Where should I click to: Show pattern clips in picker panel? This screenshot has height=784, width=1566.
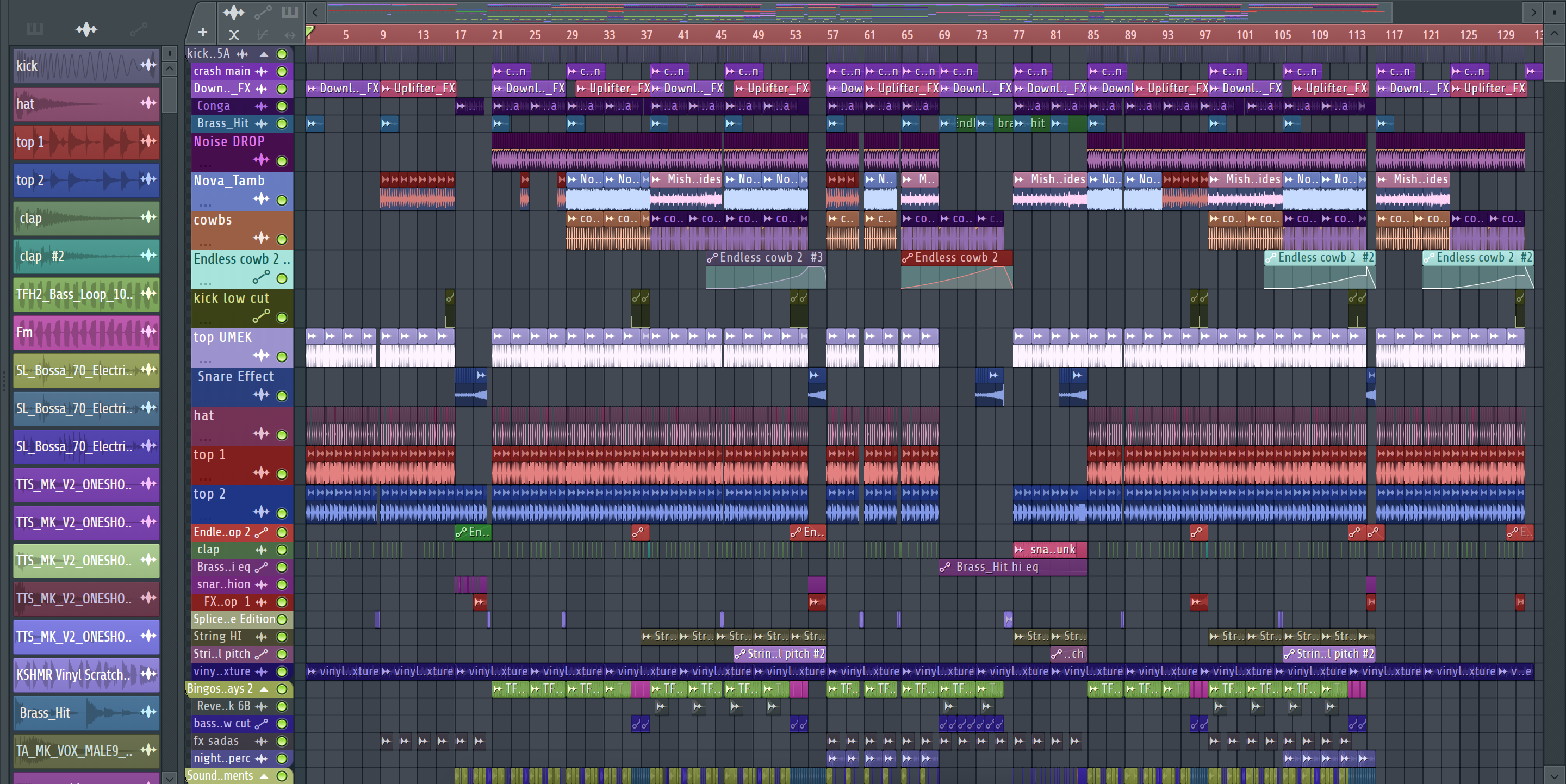click(35, 29)
